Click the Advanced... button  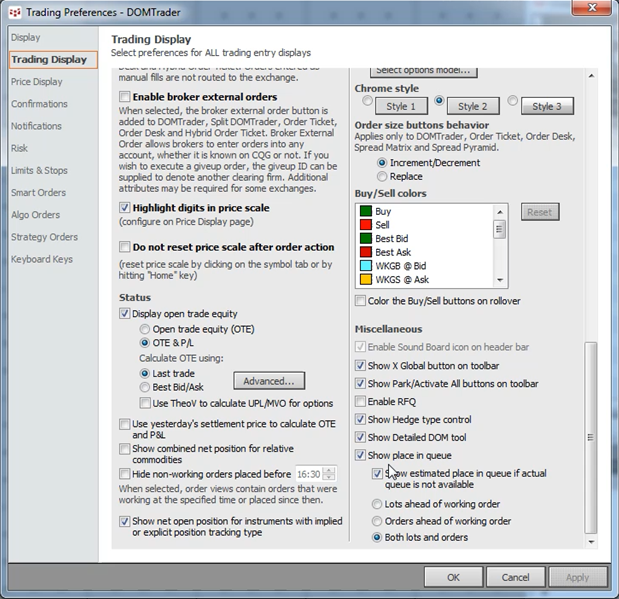[268, 381]
